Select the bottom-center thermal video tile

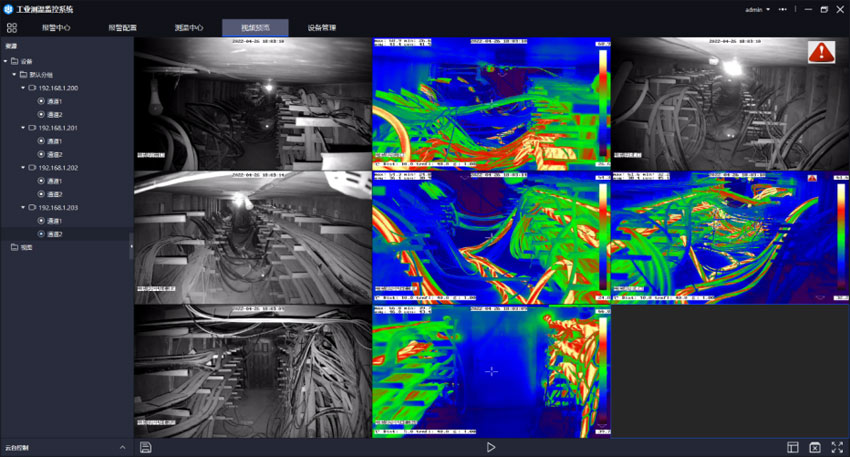pyautogui.click(x=491, y=371)
